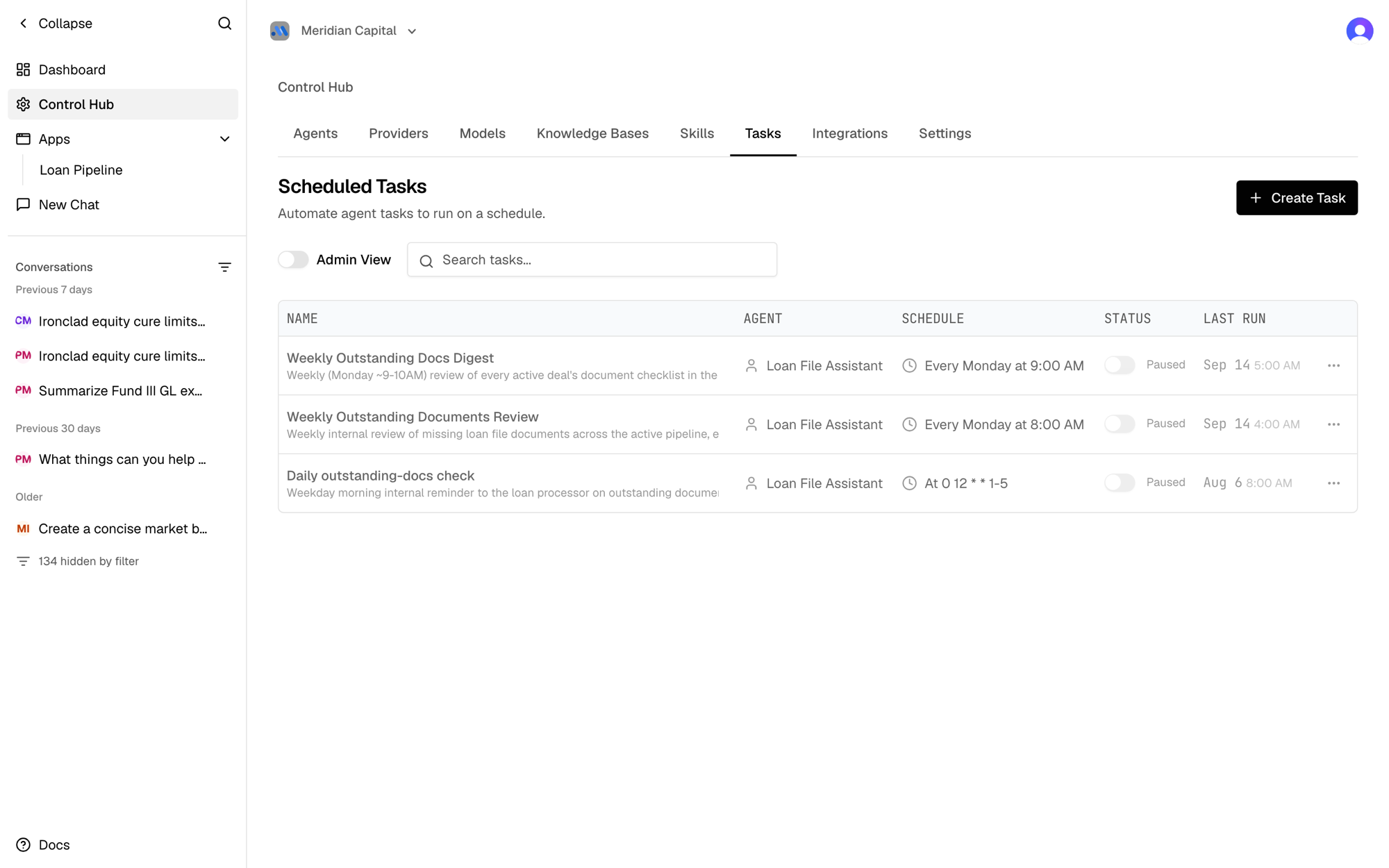This screenshot has width=1389, height=868.
Task: Open the Models tab
Action: click(x=482, y=133)
